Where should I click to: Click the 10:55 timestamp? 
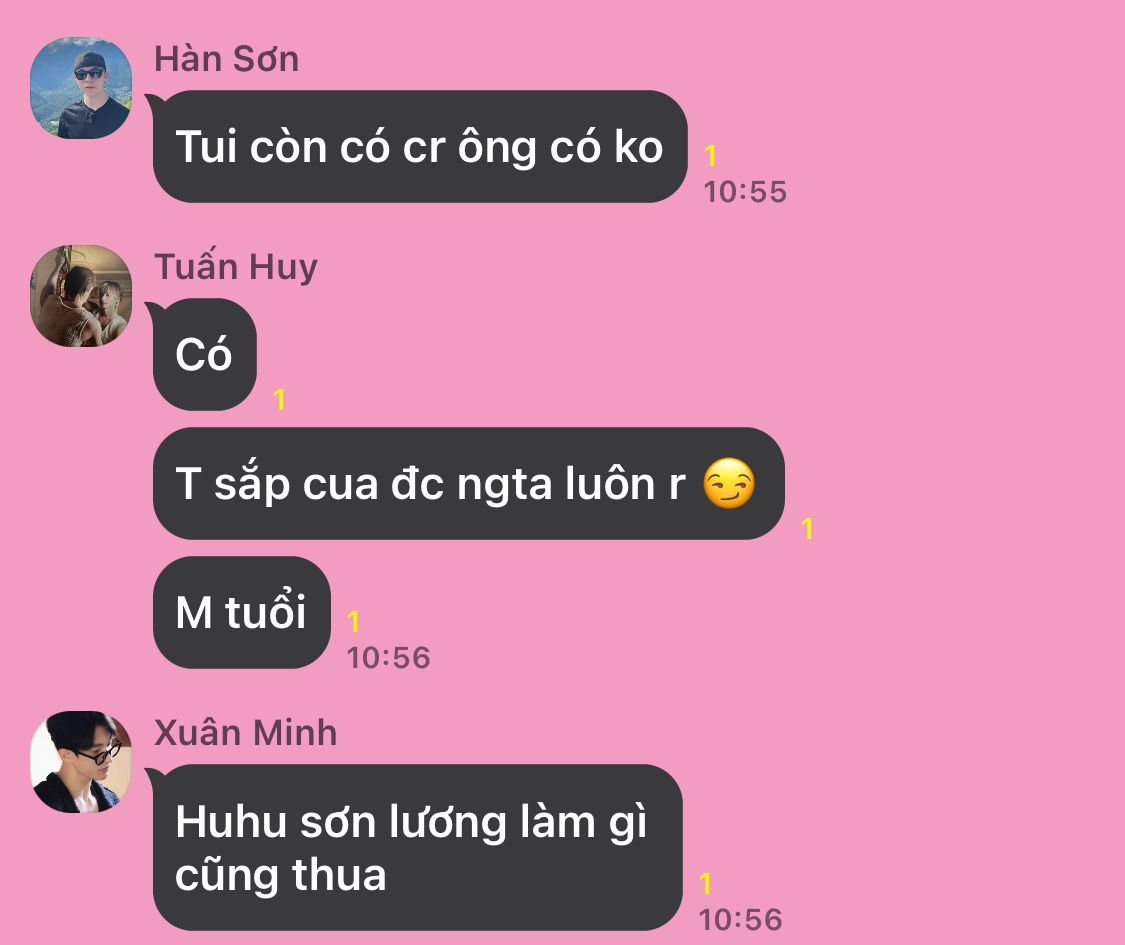tap(745, 192)
